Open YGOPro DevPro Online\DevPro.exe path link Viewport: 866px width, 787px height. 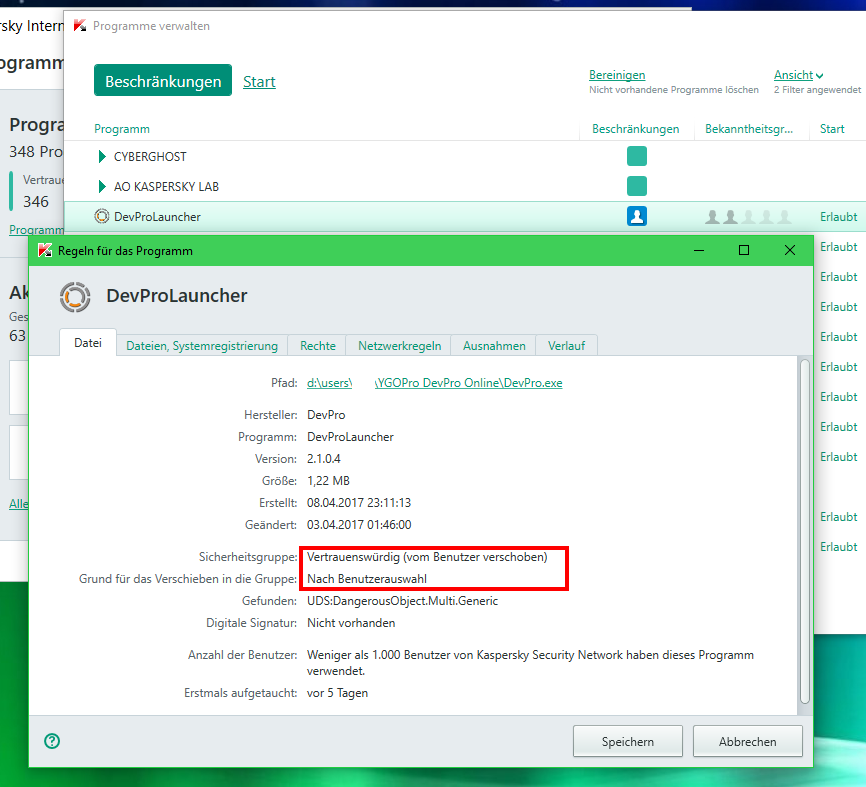[468, 383]
